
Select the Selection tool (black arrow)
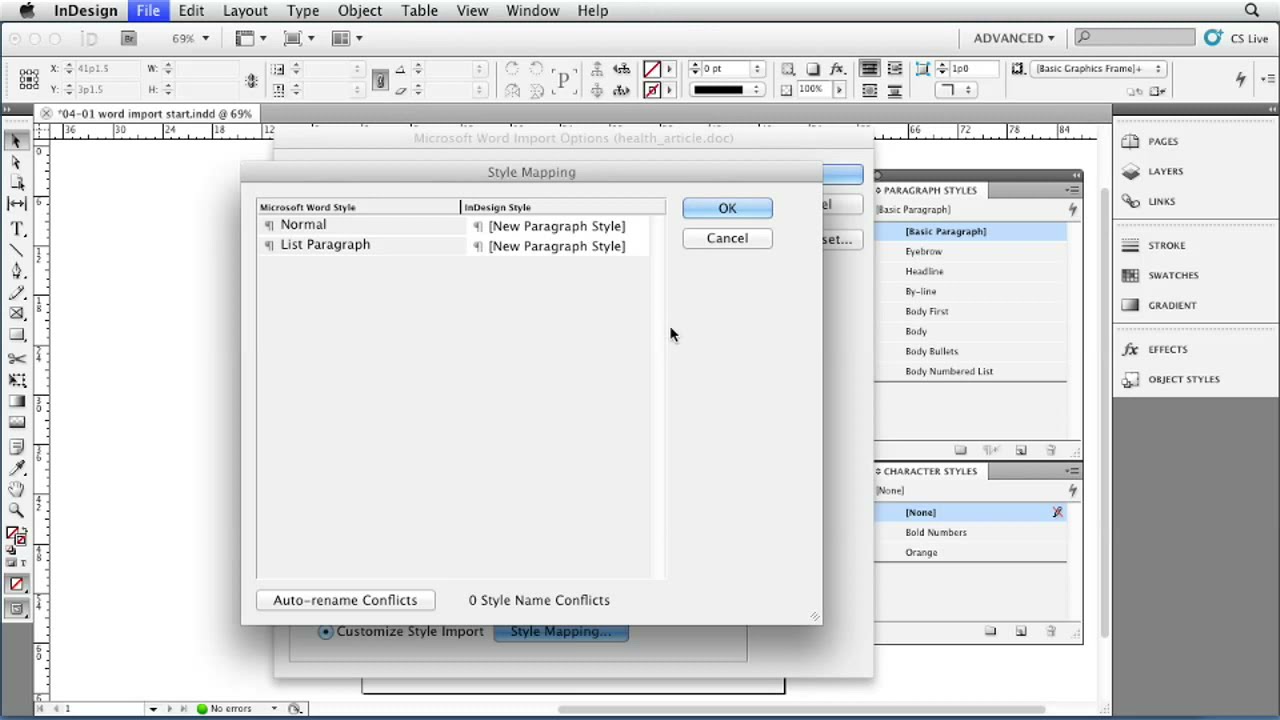click(17, 141)
